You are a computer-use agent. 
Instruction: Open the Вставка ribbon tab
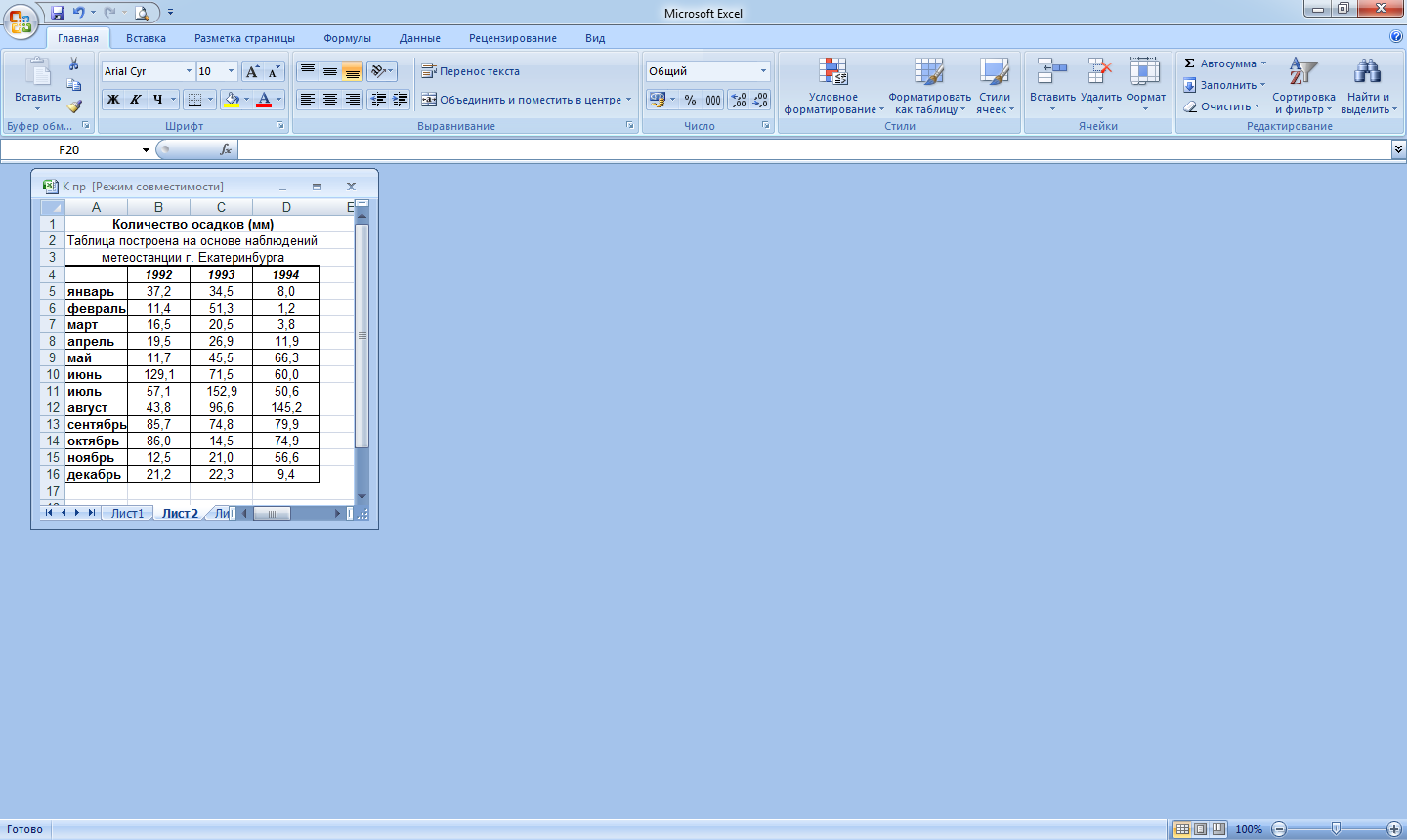click(146, 38)
